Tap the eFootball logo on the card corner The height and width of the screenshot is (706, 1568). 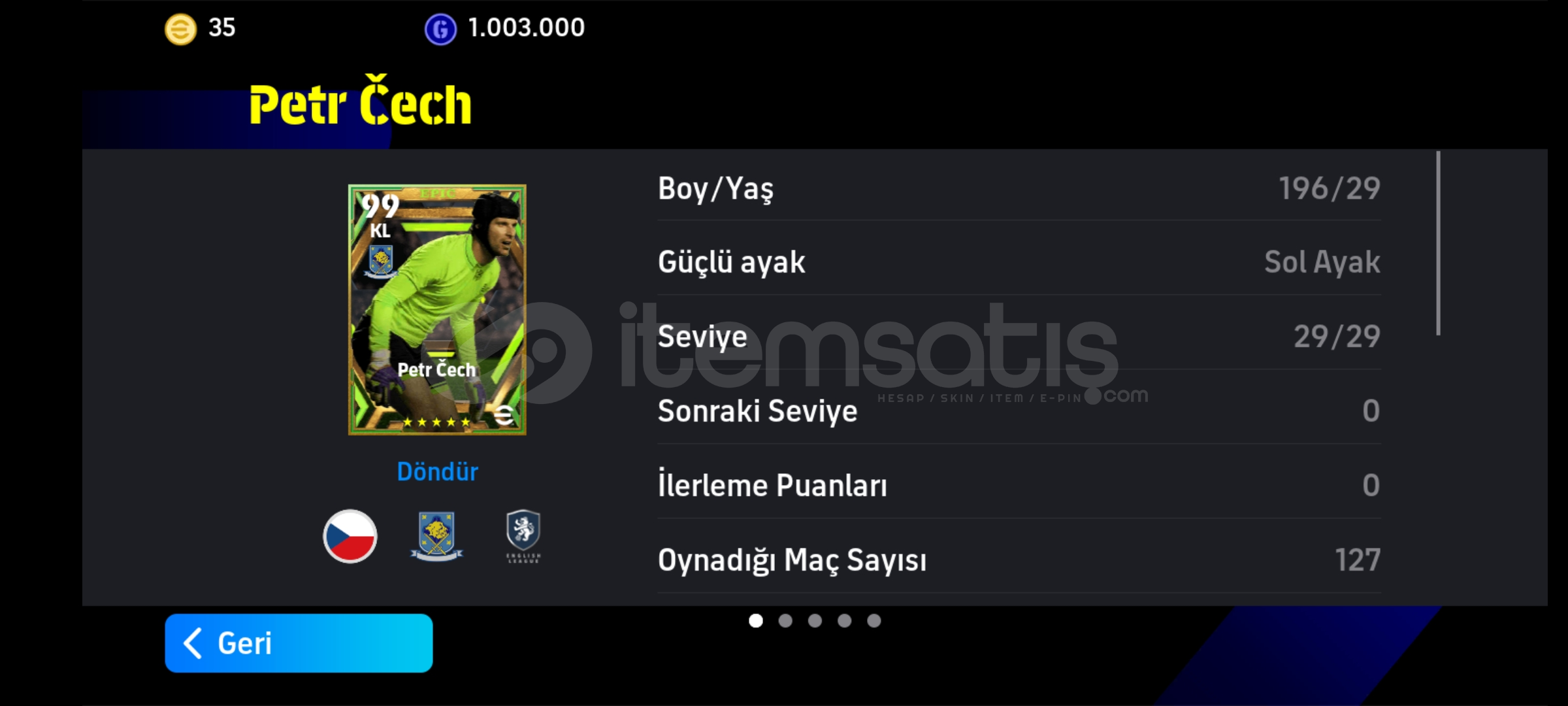tap(504, 414)
